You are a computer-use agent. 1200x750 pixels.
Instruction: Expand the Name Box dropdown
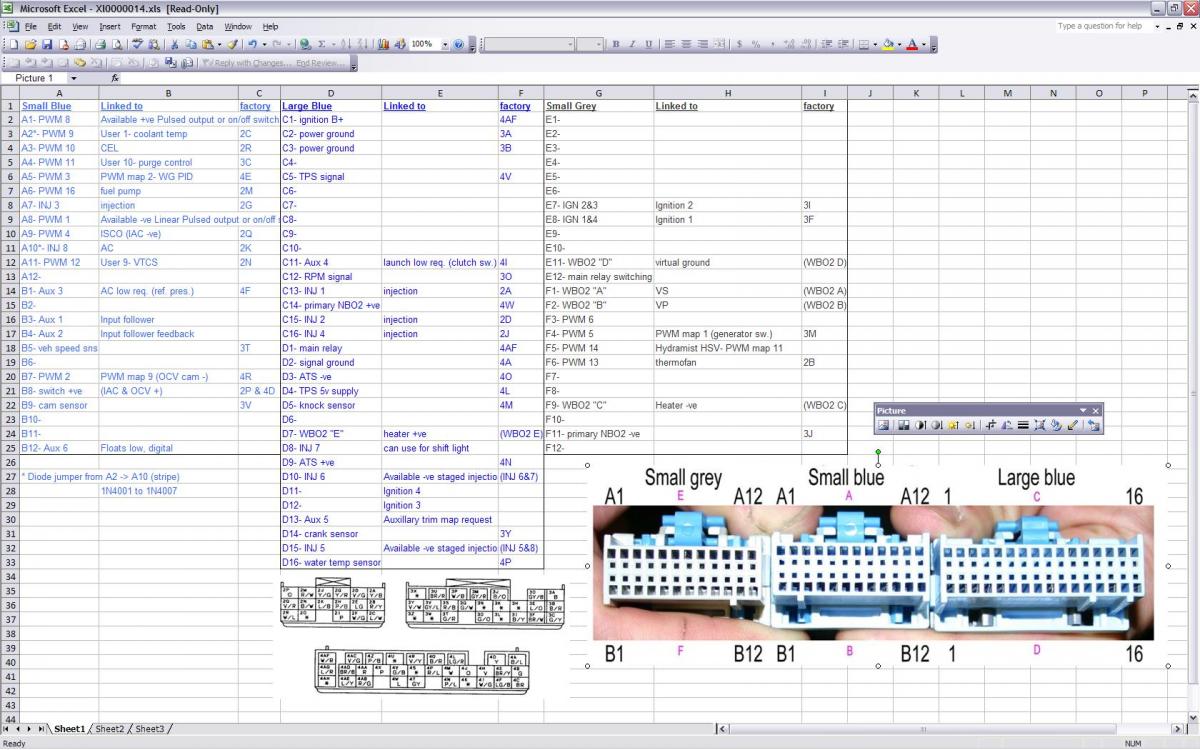[x=73, y=78]
